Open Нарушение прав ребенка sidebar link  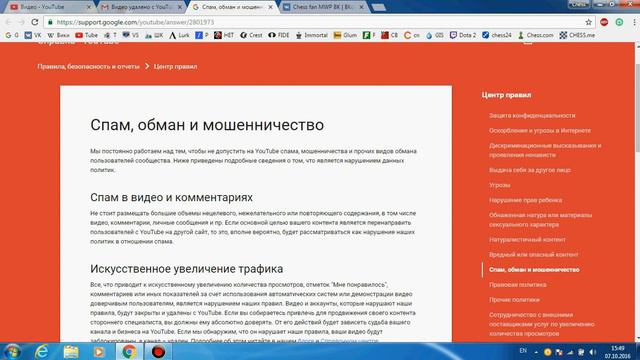525,200
